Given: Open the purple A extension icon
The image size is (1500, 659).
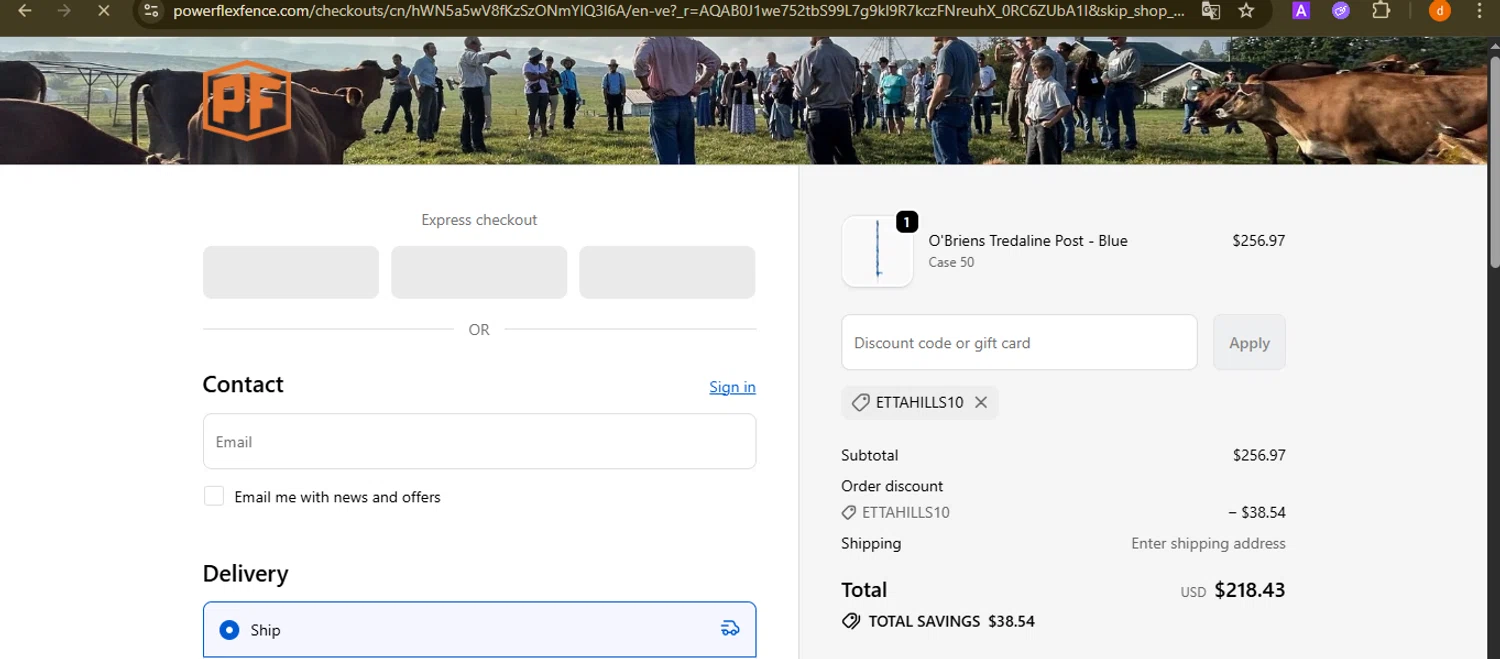Looking at the screenshot, I should tap(1301, 11).
